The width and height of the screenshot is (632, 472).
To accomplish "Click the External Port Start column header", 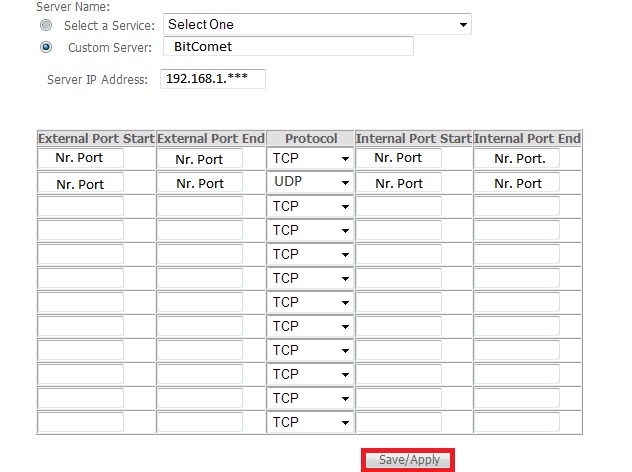I will coord(96,138).
